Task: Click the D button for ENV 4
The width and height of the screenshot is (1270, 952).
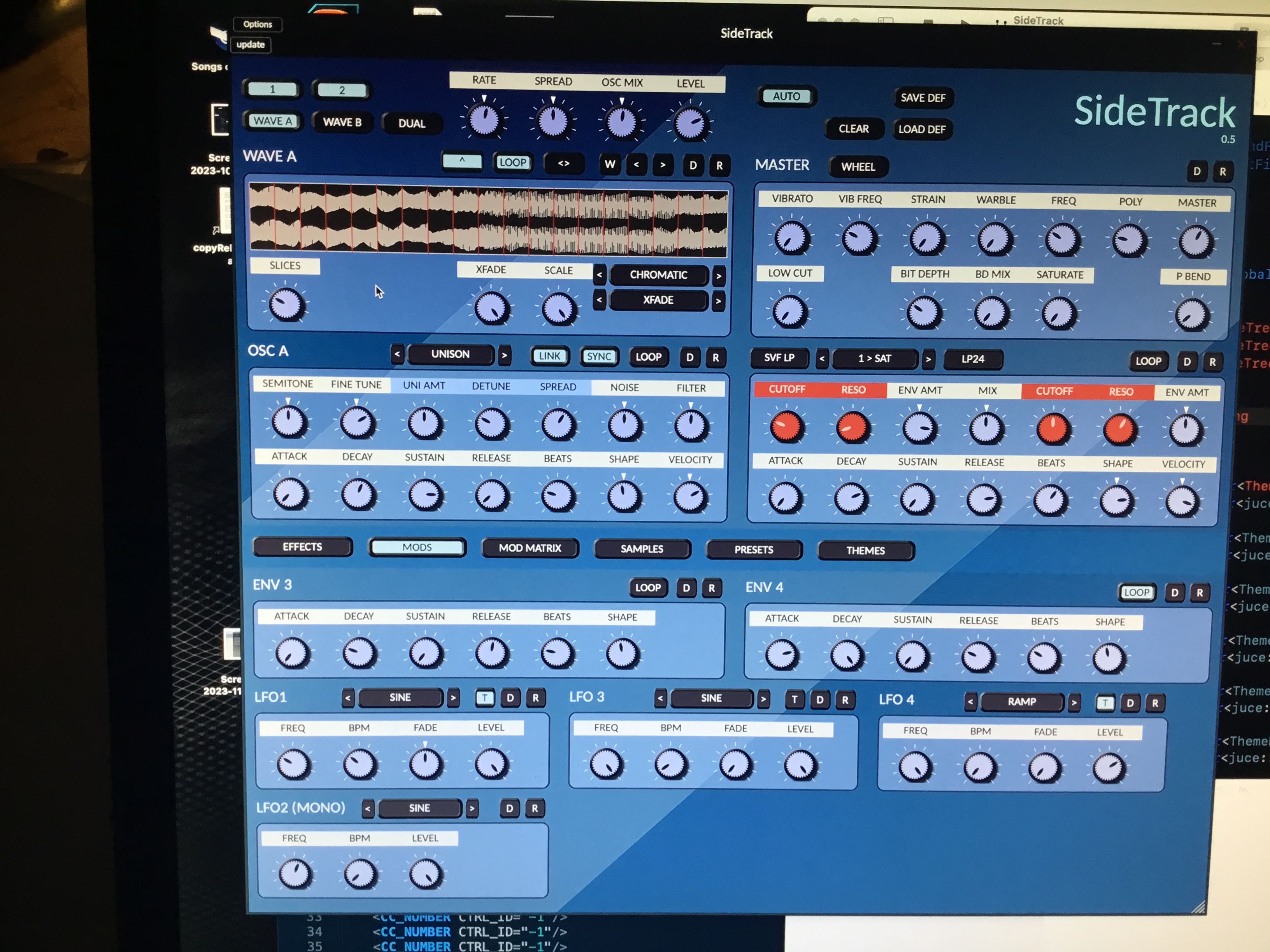Action: 1175,593
